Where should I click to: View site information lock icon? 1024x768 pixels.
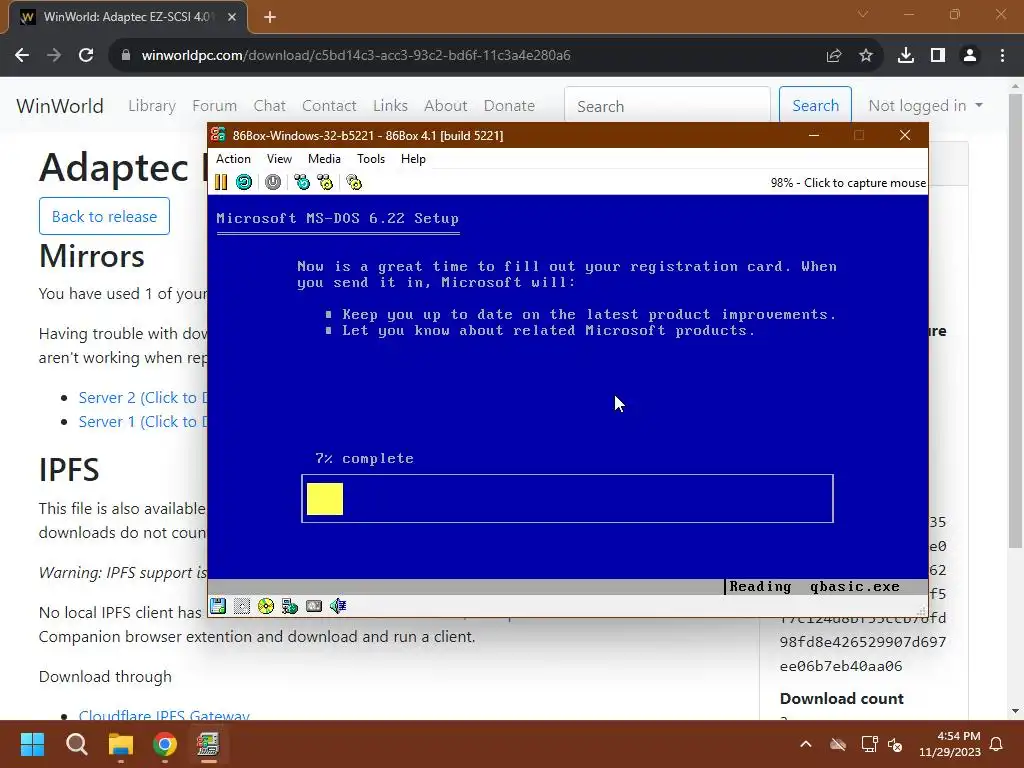click(x=126, y=56)
